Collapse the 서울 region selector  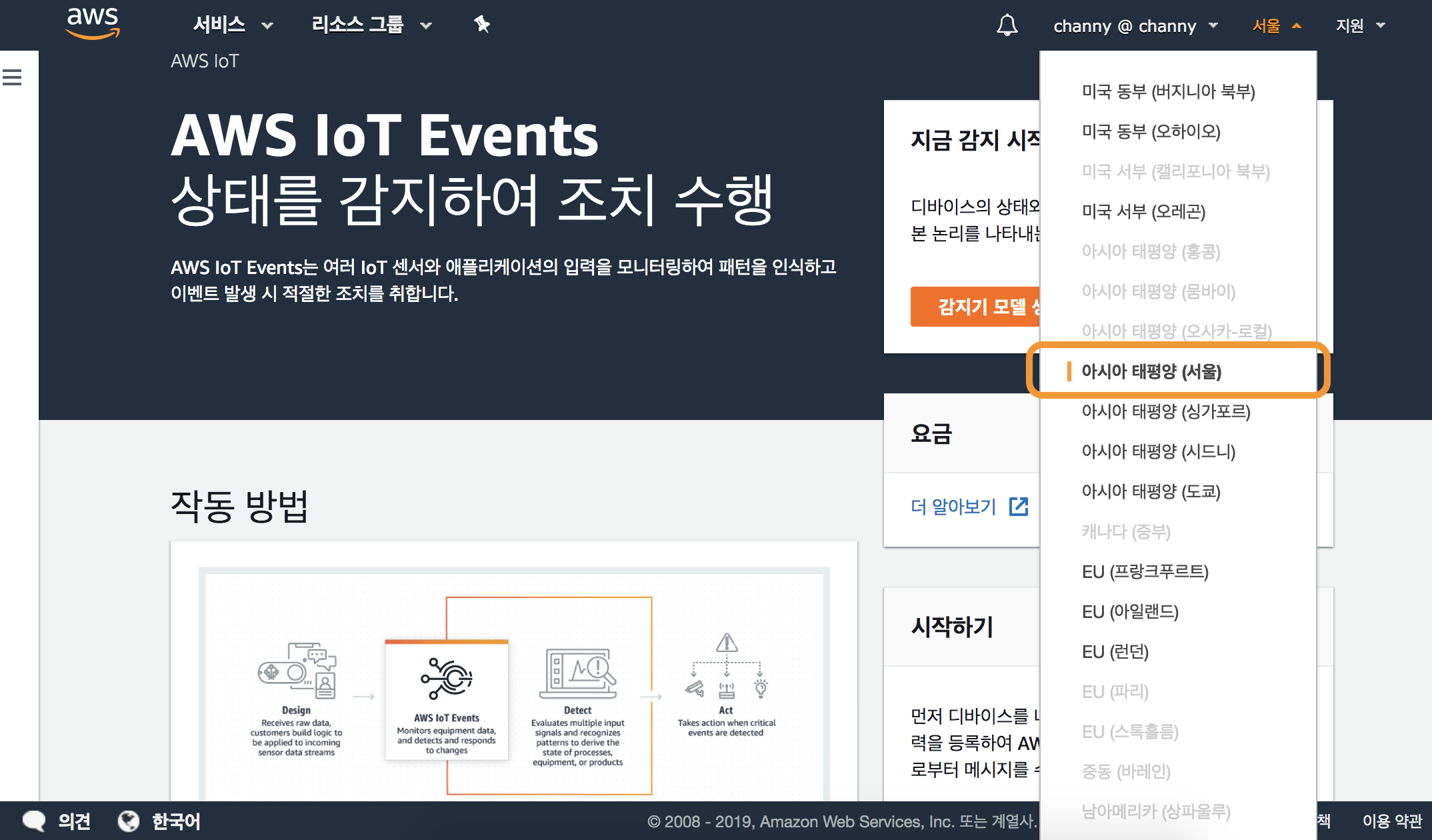1276,26
